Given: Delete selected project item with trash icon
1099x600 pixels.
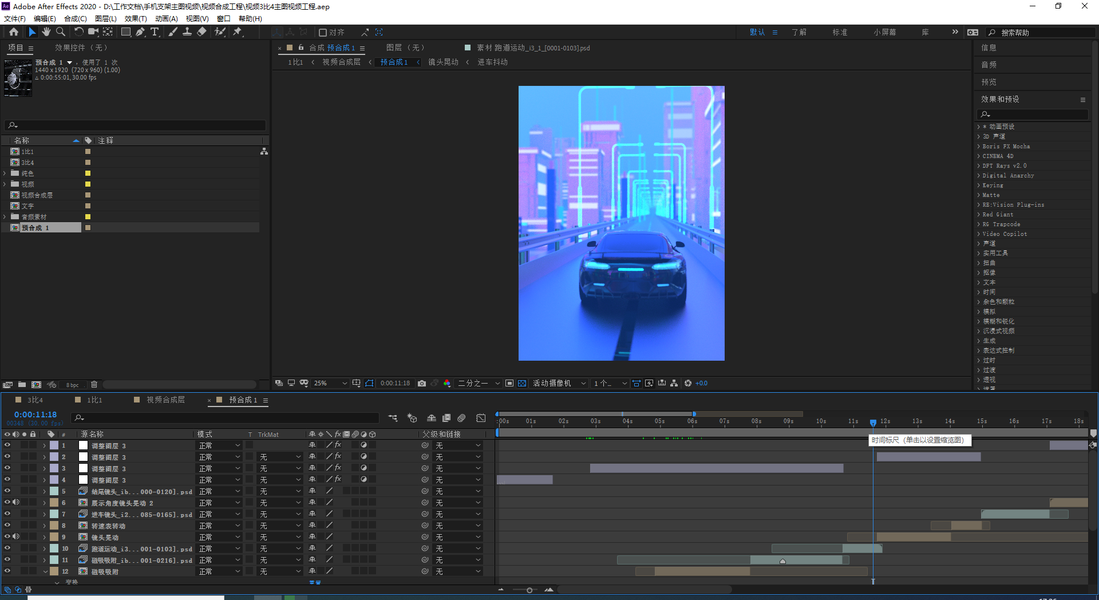Looking at the screenshot, I should click(x=94, y=384).
